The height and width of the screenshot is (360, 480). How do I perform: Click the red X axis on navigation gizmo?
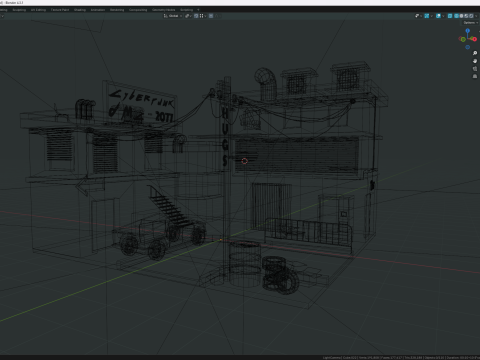point(475,39)
